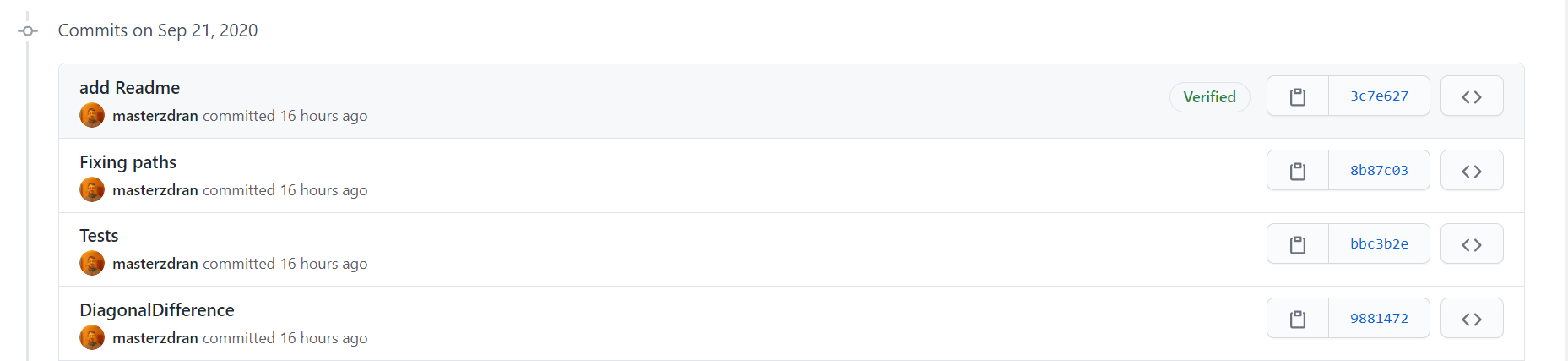This screenshot has height=361, width=1568.
Task: Browse repository at Tests commit
Action: click(1472, 244)
